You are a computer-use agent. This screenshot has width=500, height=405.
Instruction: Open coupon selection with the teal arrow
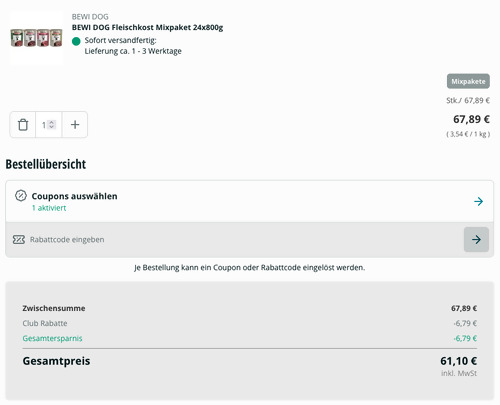478,201
